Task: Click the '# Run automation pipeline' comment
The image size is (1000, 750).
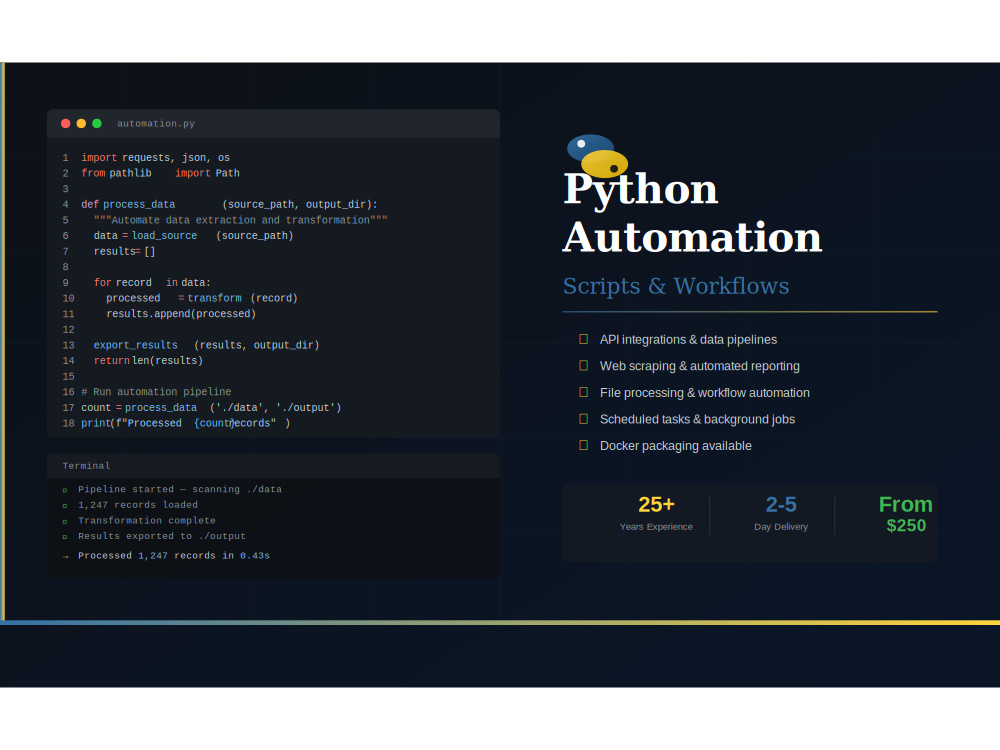Action: [x=156, y=392]
